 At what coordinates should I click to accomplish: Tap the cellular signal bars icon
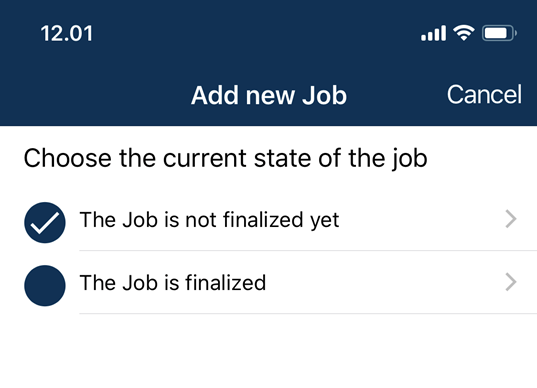(433, 33)
